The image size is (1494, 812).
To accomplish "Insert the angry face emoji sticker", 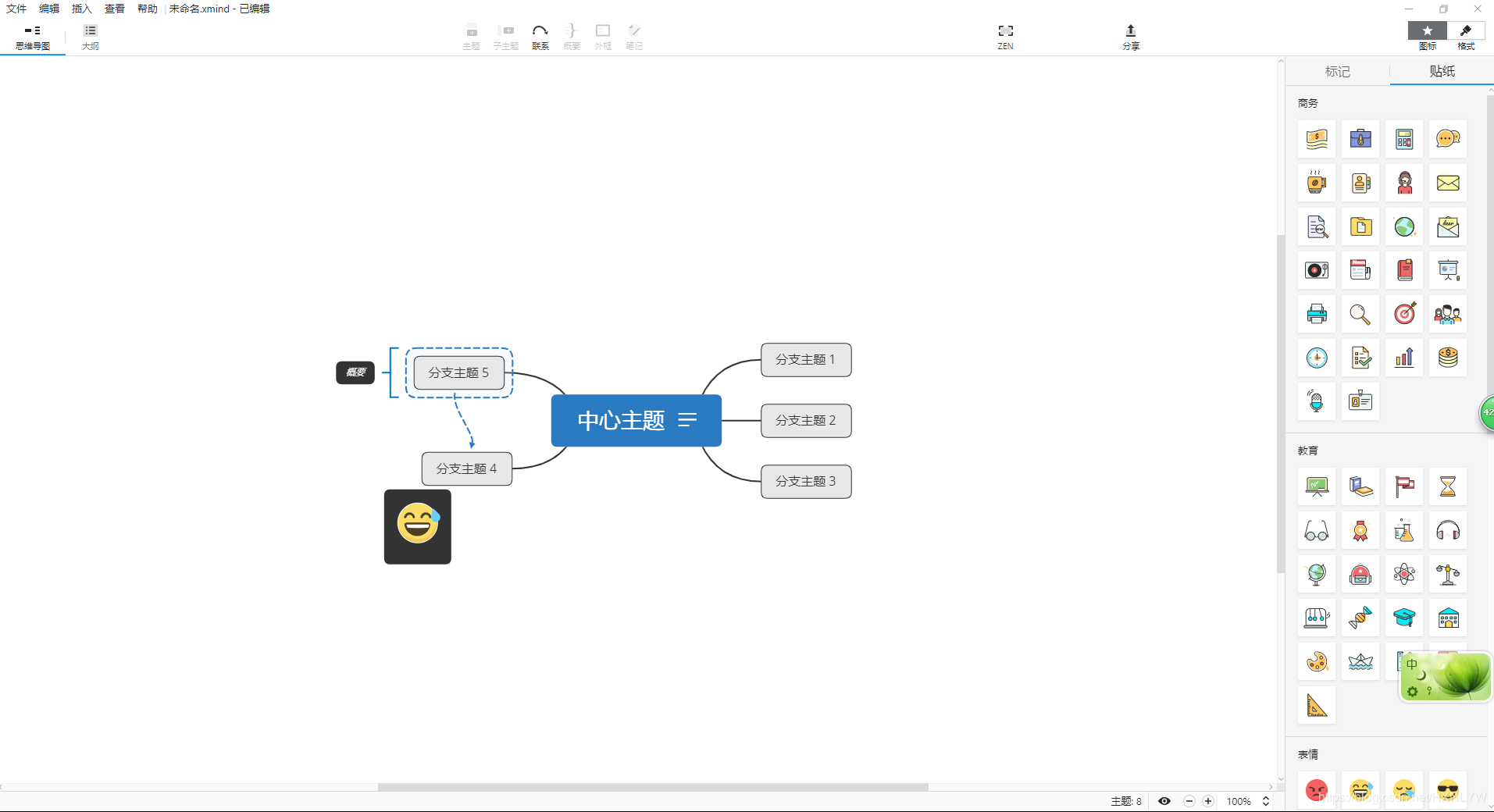I will (x=1317, y=790).
